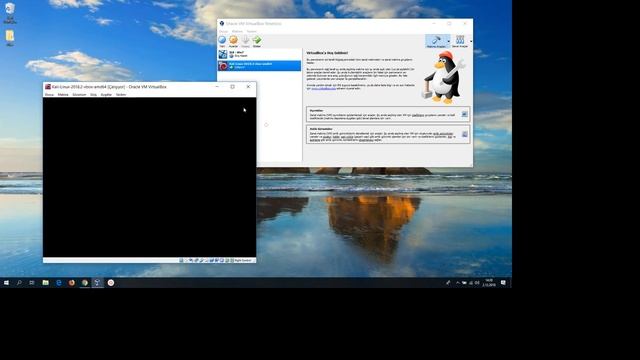Select the running Kali-Linux-2018.2 VM entry
Viewport: 640px width, 360px height.
pos(259,65)
